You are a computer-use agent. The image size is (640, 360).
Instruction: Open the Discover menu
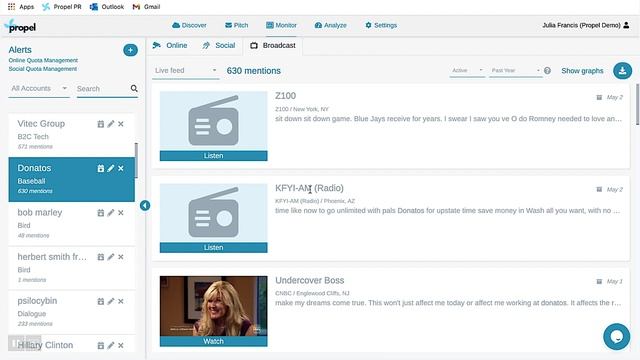(189, 25)
